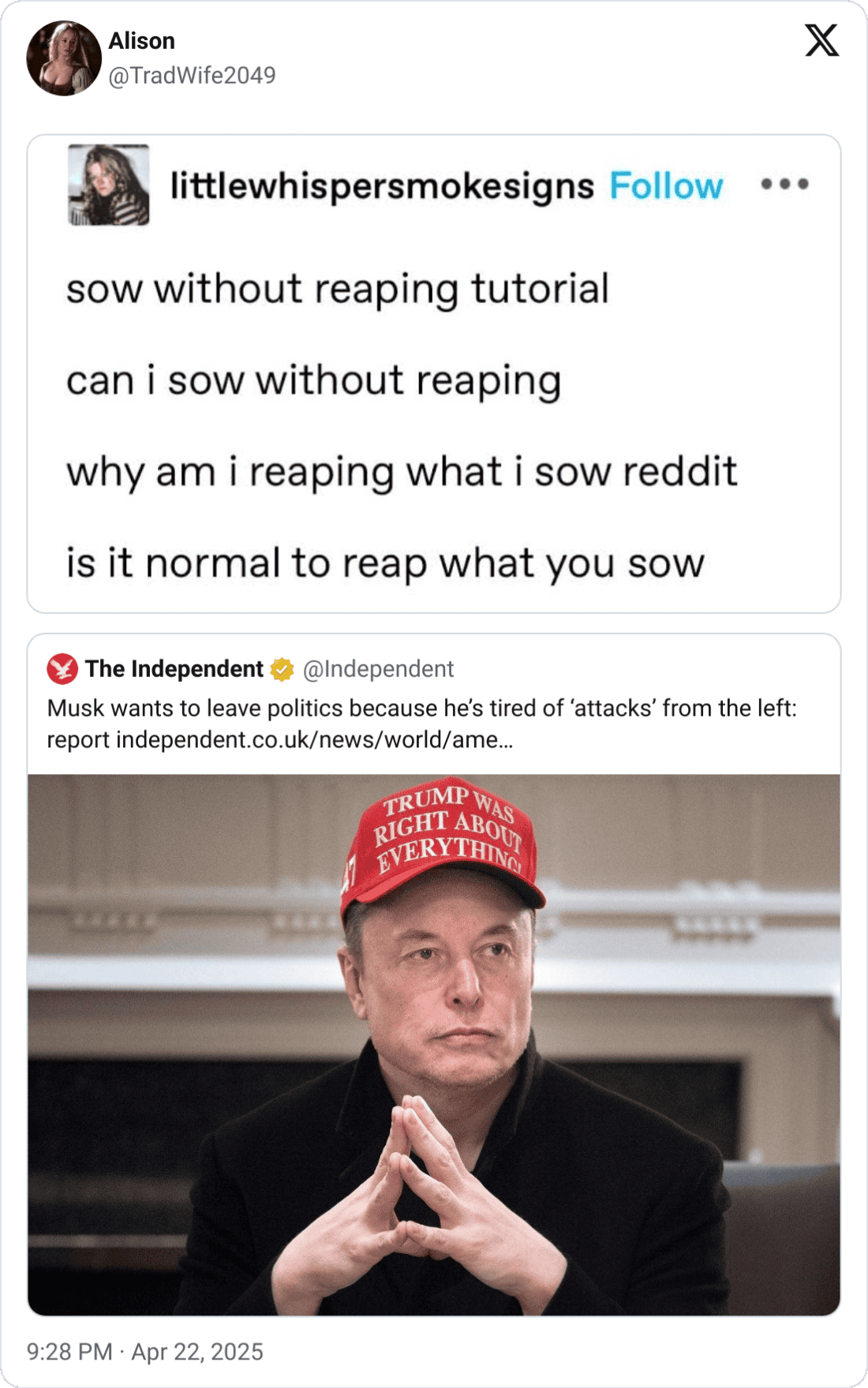Open the @TradWife2049 handle
Viewport: 868px width, 1388px height.
(192, 76)
